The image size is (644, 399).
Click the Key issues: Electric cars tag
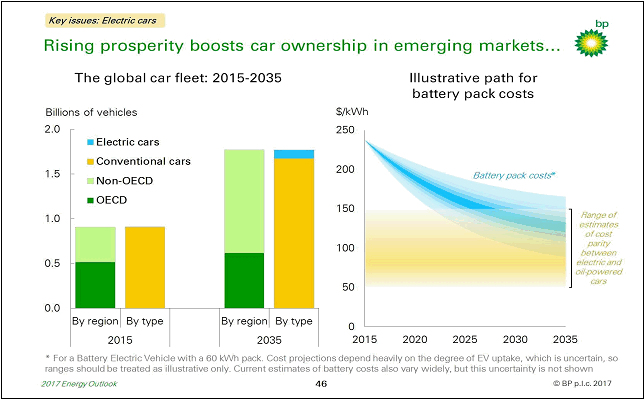[x=105, y=21]
